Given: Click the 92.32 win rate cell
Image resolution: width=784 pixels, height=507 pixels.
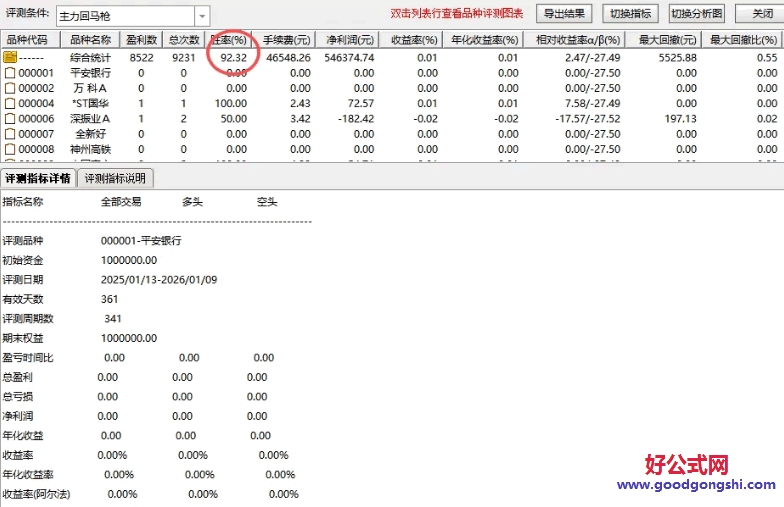Looking at the screenshot, I should [234, 58].
